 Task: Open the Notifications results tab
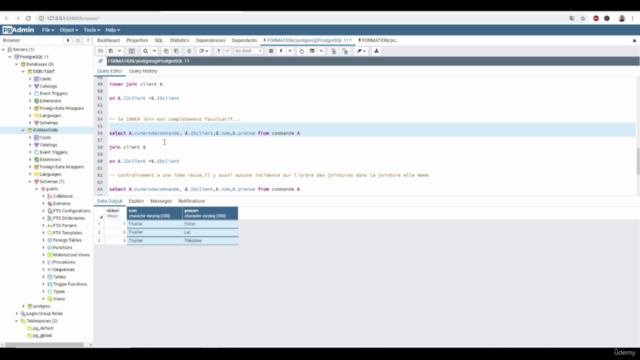point(191,201)
